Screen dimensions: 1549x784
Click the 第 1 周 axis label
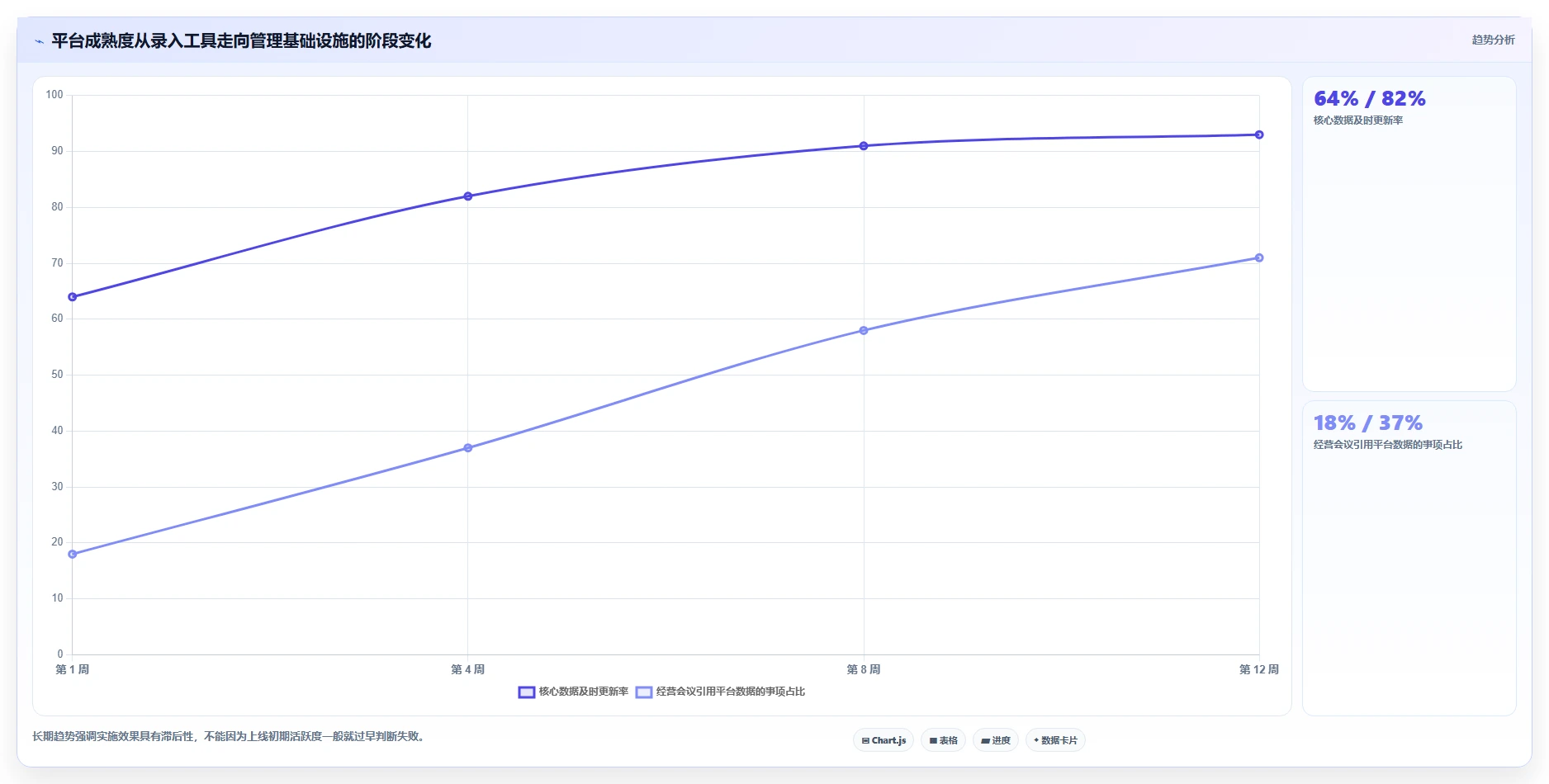(73, 669)
